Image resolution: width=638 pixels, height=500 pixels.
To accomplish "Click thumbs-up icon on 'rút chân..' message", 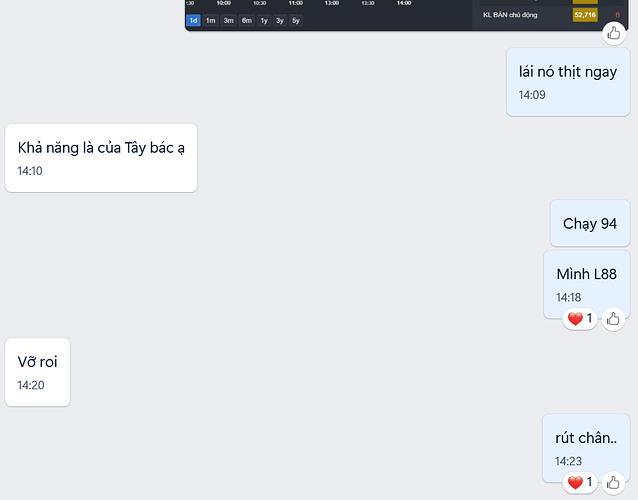I will (613, 483).
